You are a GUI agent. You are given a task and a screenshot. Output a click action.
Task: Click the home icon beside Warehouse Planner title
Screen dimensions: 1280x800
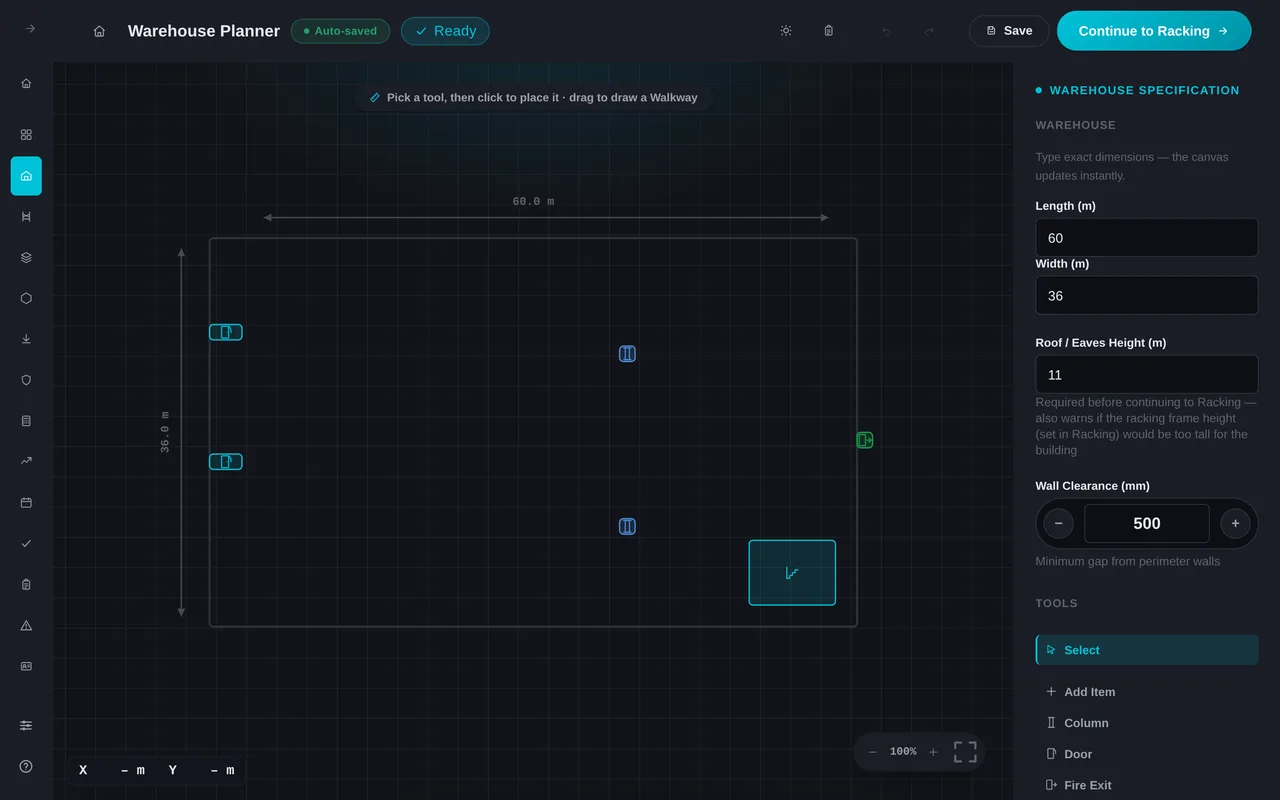[x=99, y=31]
